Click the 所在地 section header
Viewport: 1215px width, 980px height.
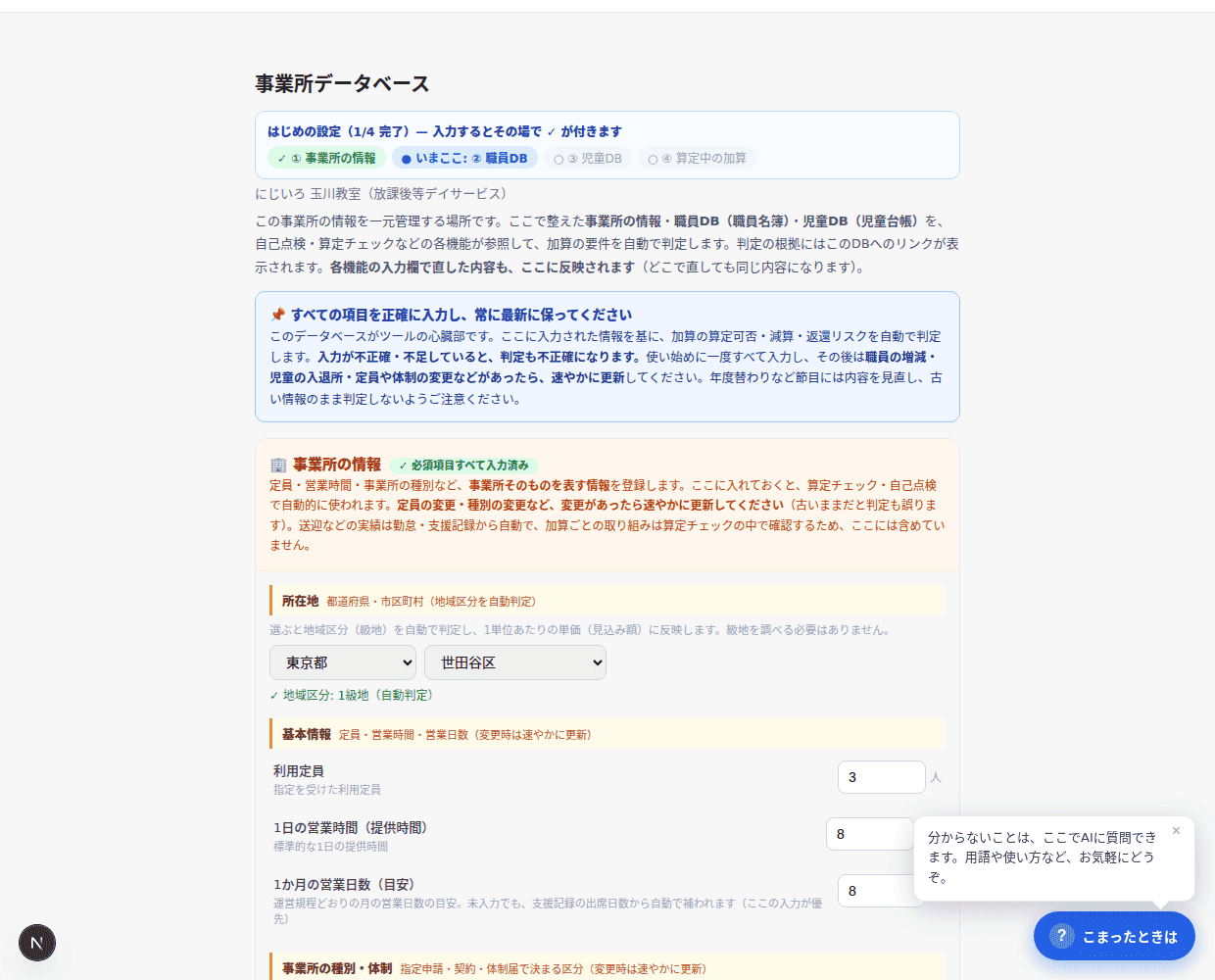click(607, 601)
